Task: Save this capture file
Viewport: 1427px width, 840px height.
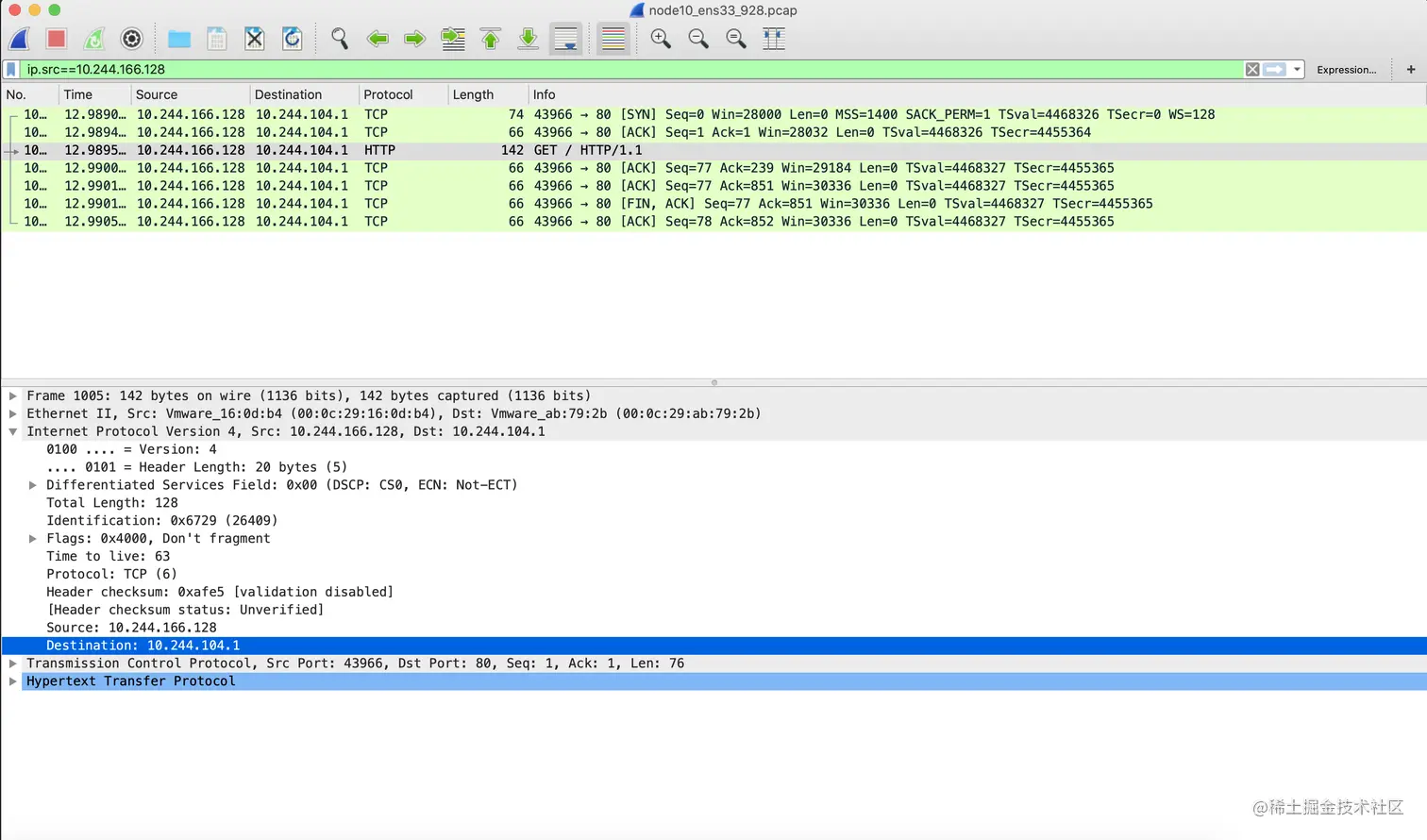Action: [217, 39]
